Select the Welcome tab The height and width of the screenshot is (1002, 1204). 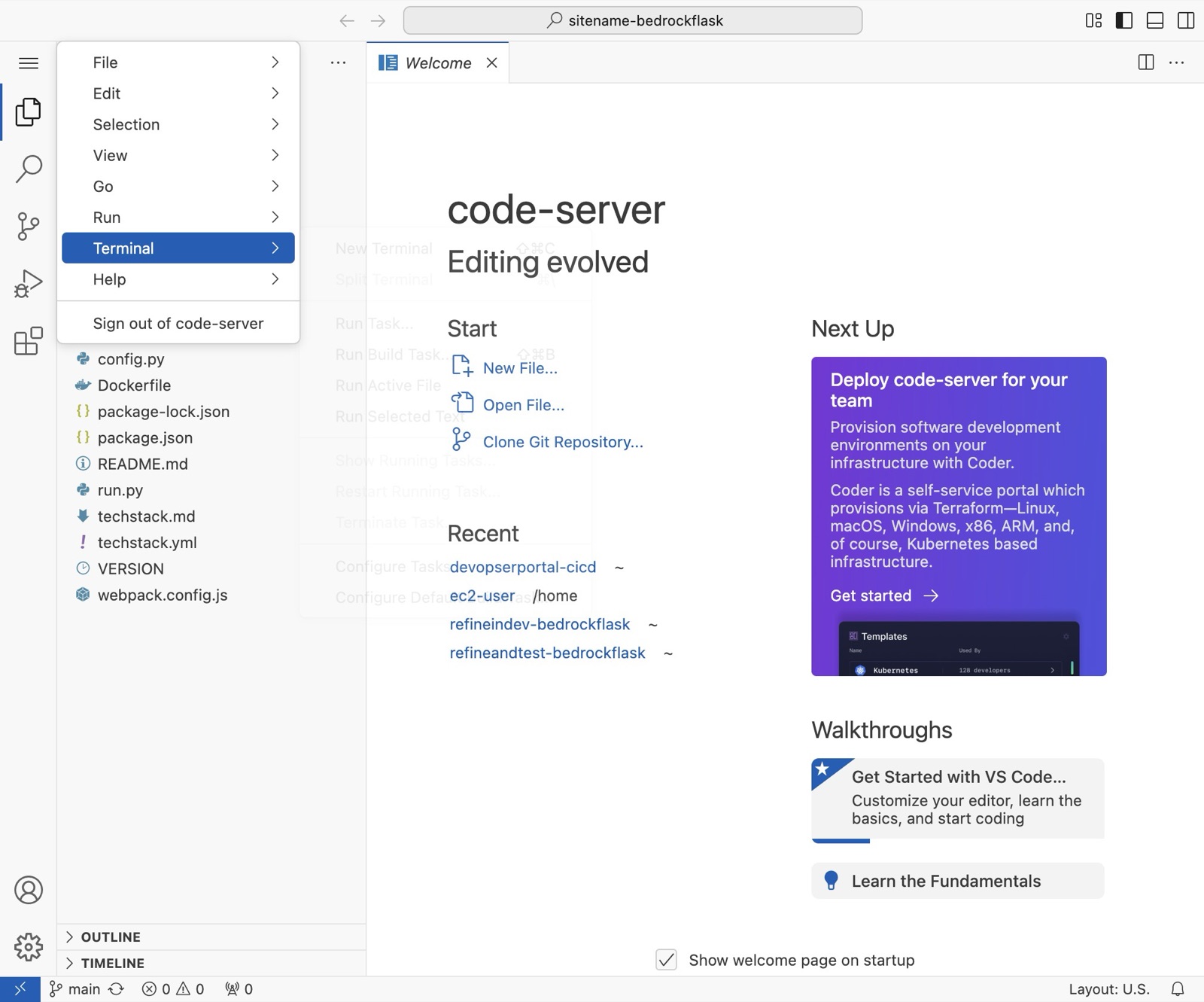click(438, 62)
